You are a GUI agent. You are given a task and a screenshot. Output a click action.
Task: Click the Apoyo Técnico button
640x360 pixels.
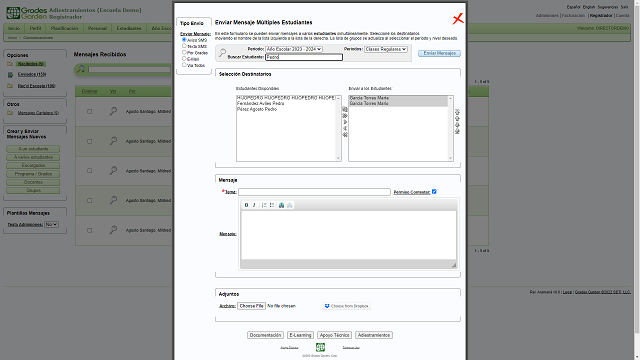(x=335, y=335)
